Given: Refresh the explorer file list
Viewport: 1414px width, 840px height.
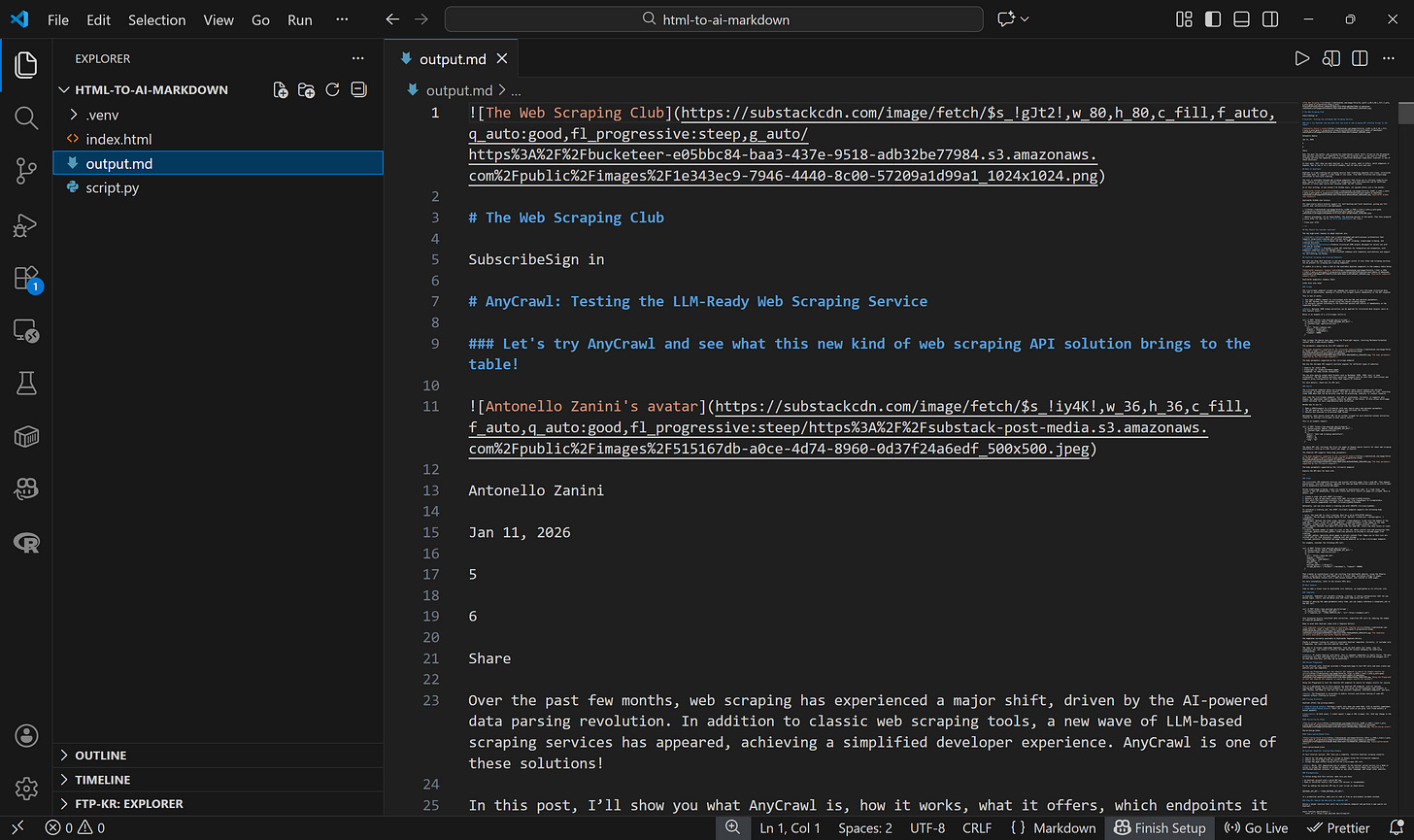Looking at the screenshot, I should [x=332, y=89].
